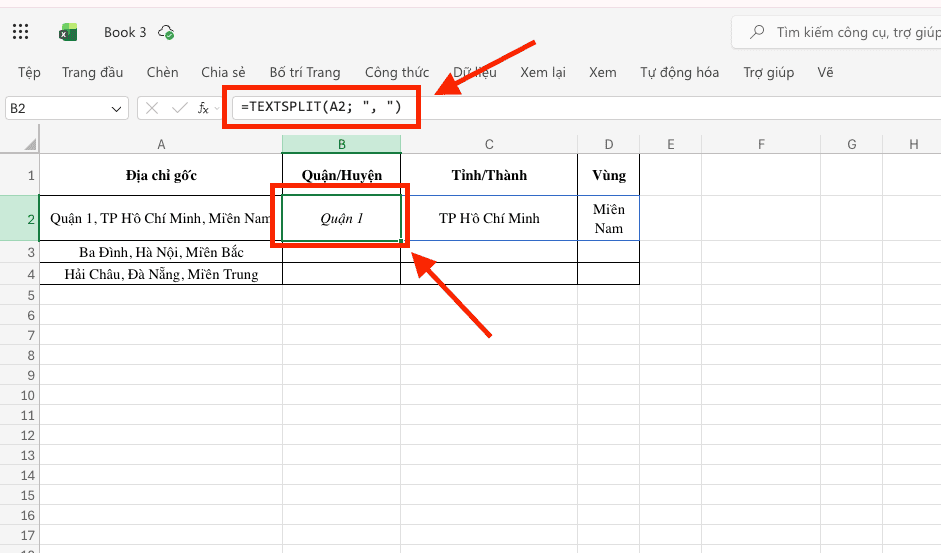Select cell 'Quận 1, TP Hồ Chí Minh, Miền Nam'

[161, 219]
